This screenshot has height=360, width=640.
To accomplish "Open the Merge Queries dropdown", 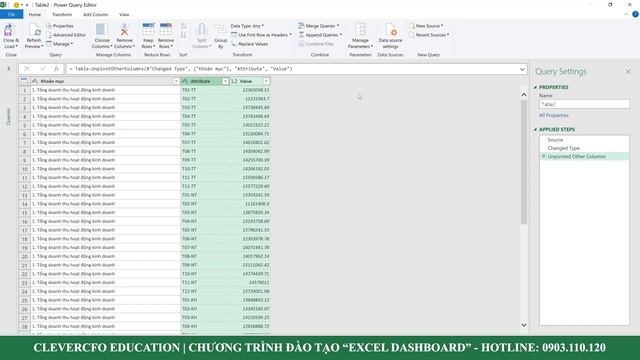I will point(318,26).
